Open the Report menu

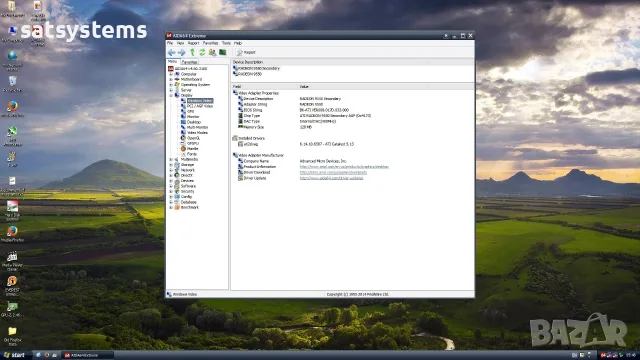tap(193, 43)
